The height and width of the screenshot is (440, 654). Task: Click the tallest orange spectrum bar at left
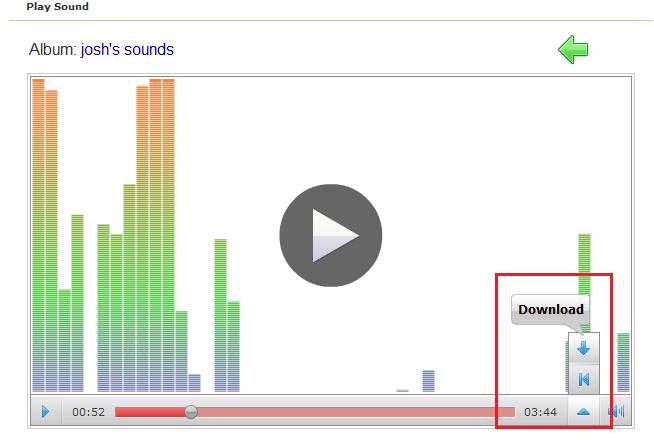[38, 200]
